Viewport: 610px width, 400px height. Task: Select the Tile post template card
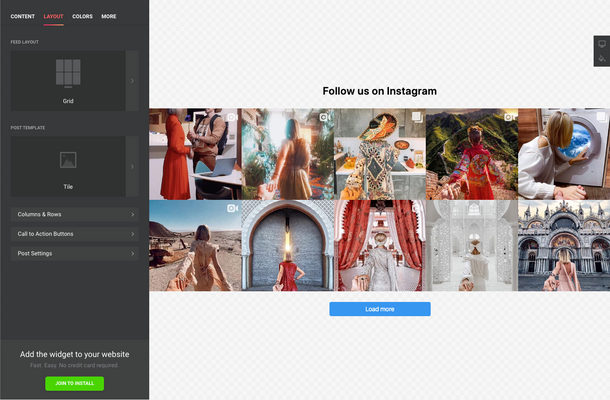[68, 167]
